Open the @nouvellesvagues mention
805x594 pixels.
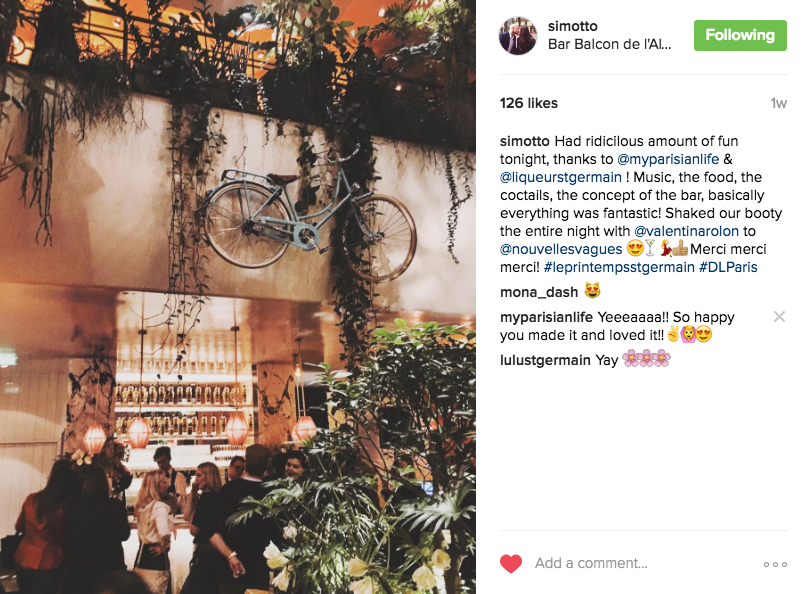click(x=561, y=249)
